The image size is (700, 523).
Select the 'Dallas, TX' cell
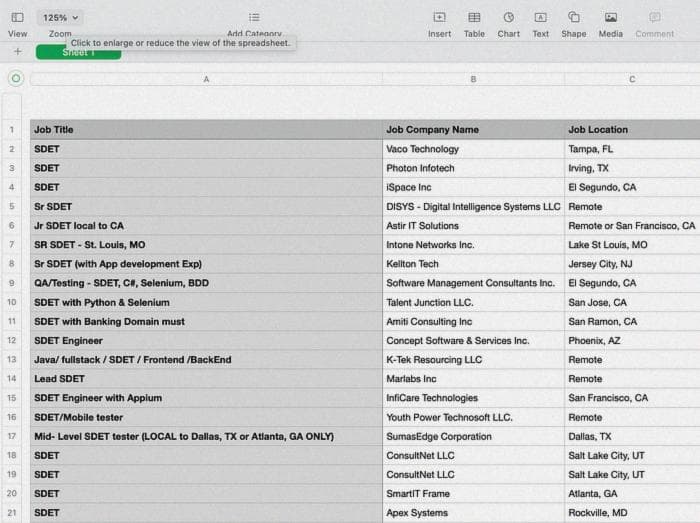tap(632, 437)
